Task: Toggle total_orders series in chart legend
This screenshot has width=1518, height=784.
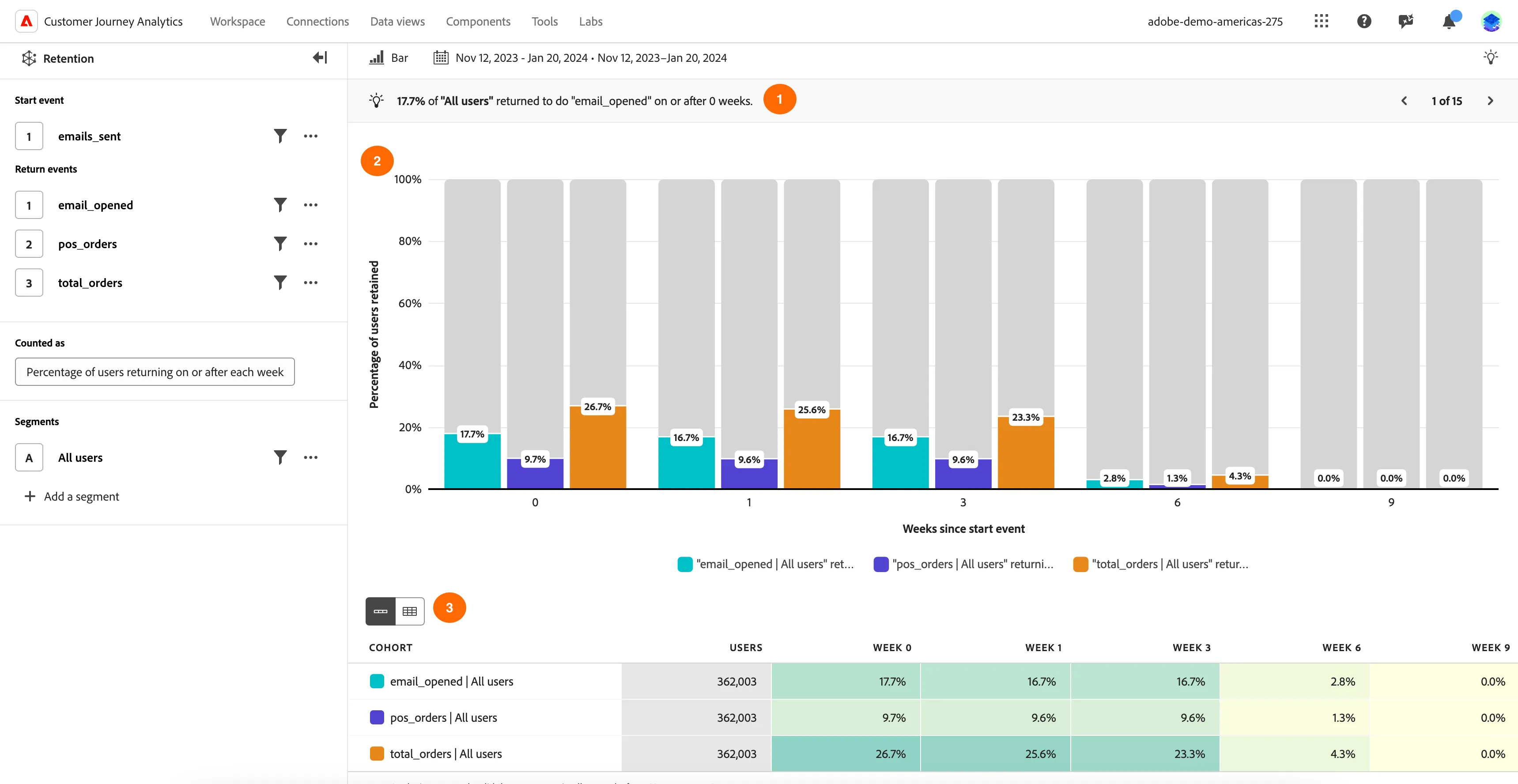Action: point(1160,564)
